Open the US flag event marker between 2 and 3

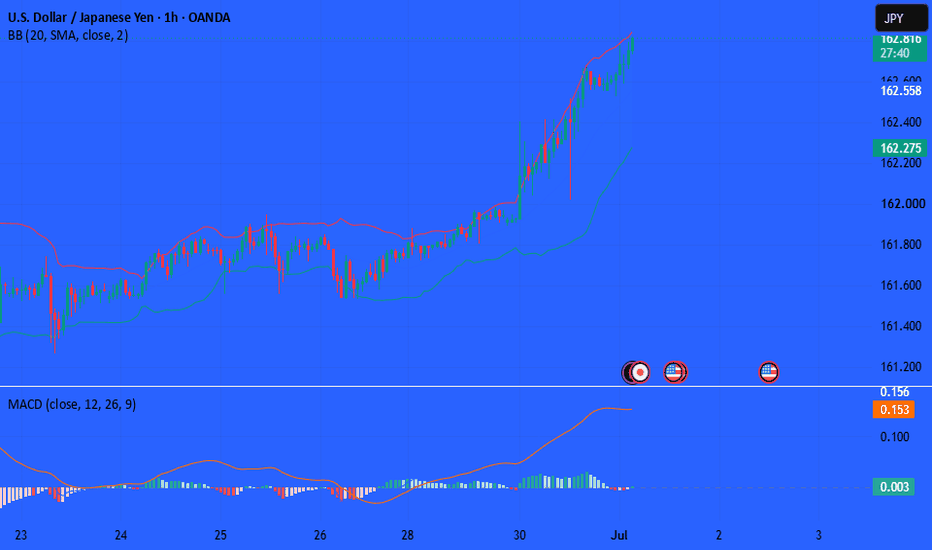click(769, 372)
